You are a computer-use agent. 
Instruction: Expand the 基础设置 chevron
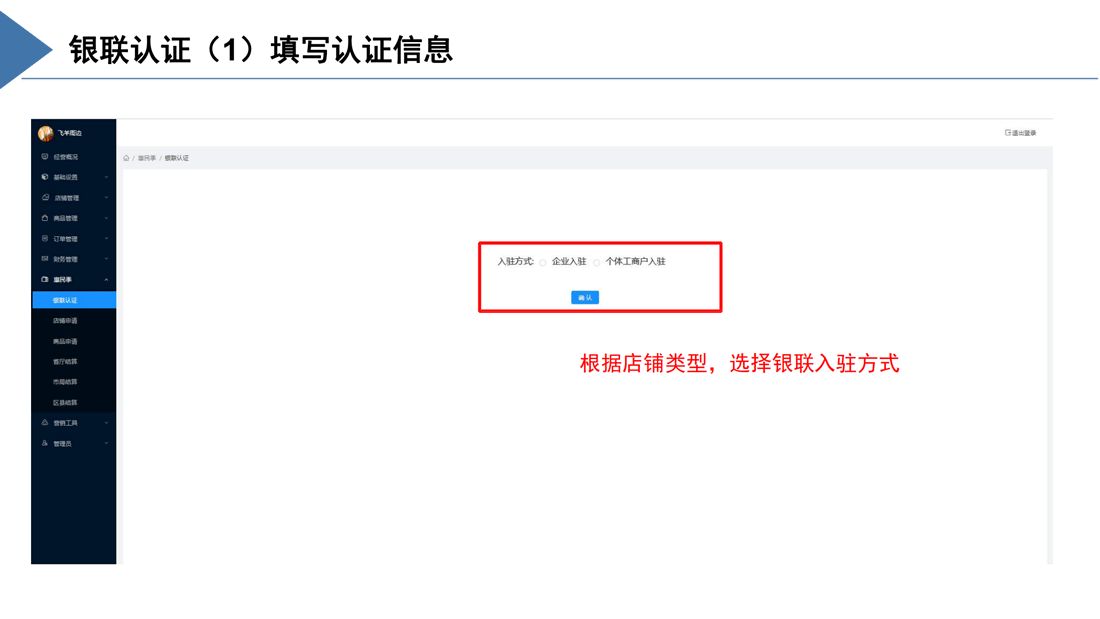pos(107,178)
